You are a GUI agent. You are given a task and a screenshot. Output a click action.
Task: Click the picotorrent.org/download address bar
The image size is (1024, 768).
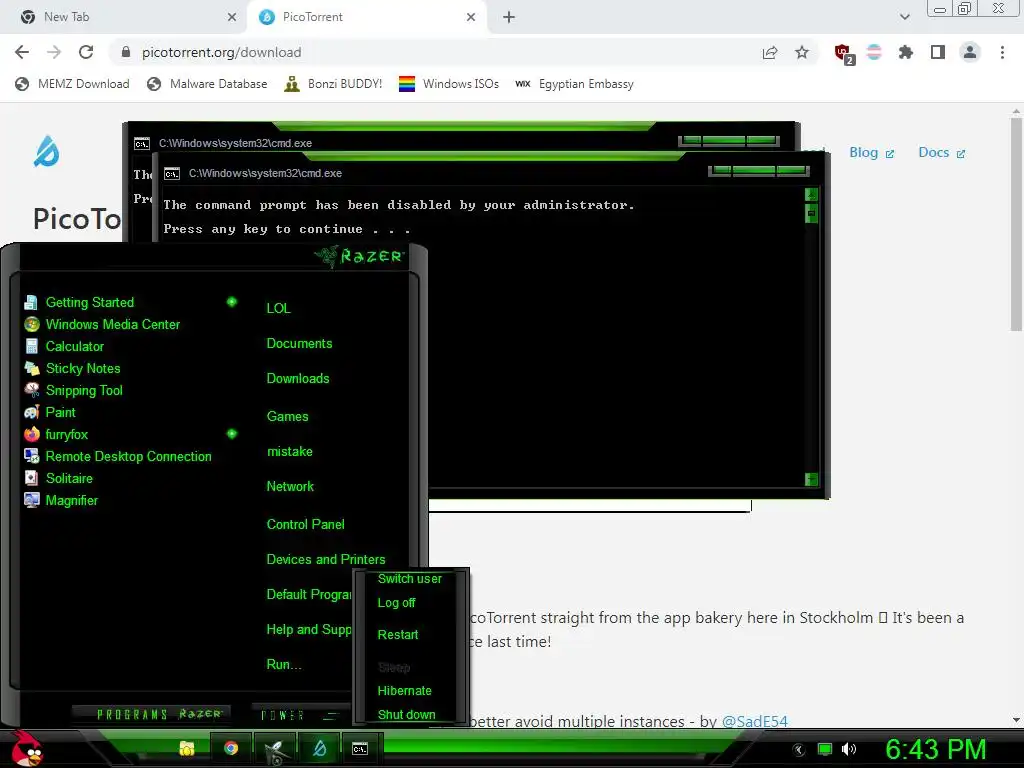431,52
